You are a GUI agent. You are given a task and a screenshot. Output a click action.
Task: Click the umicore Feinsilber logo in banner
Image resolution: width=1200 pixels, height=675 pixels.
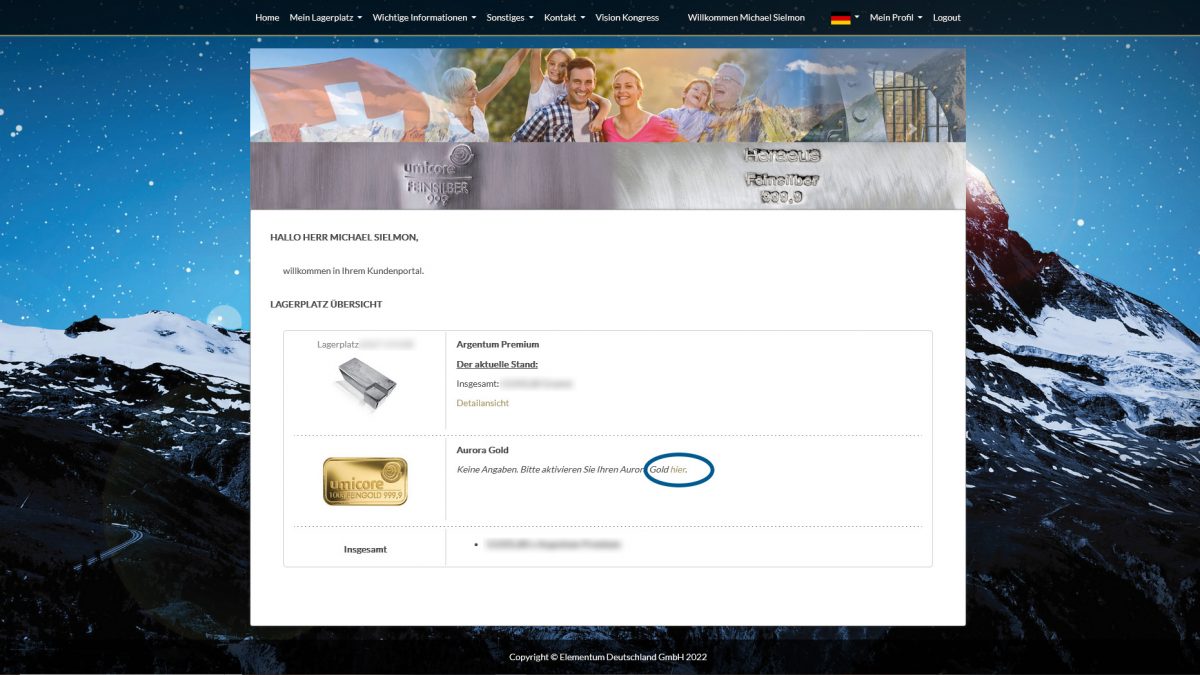[x=438, y=176]
